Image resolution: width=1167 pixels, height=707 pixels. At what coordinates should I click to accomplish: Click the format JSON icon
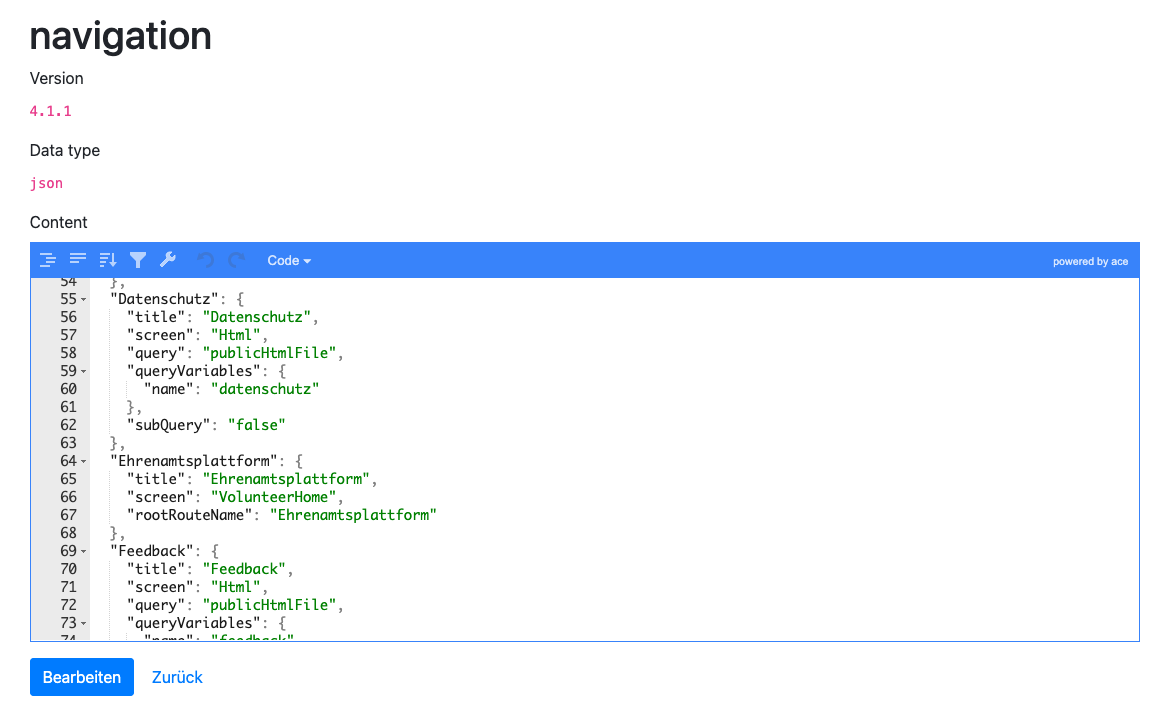[x=47, y=261]
